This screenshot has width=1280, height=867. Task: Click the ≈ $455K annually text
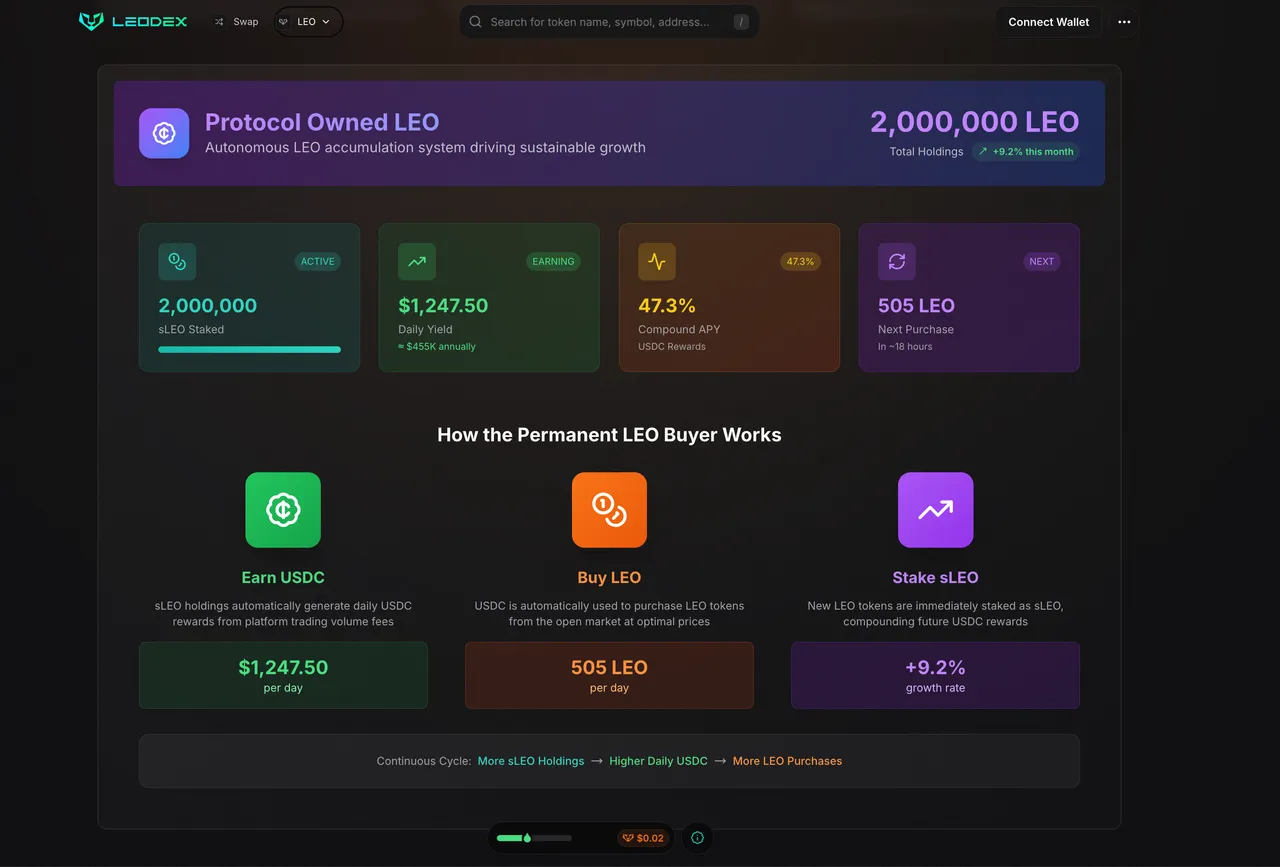pos(437,346)
